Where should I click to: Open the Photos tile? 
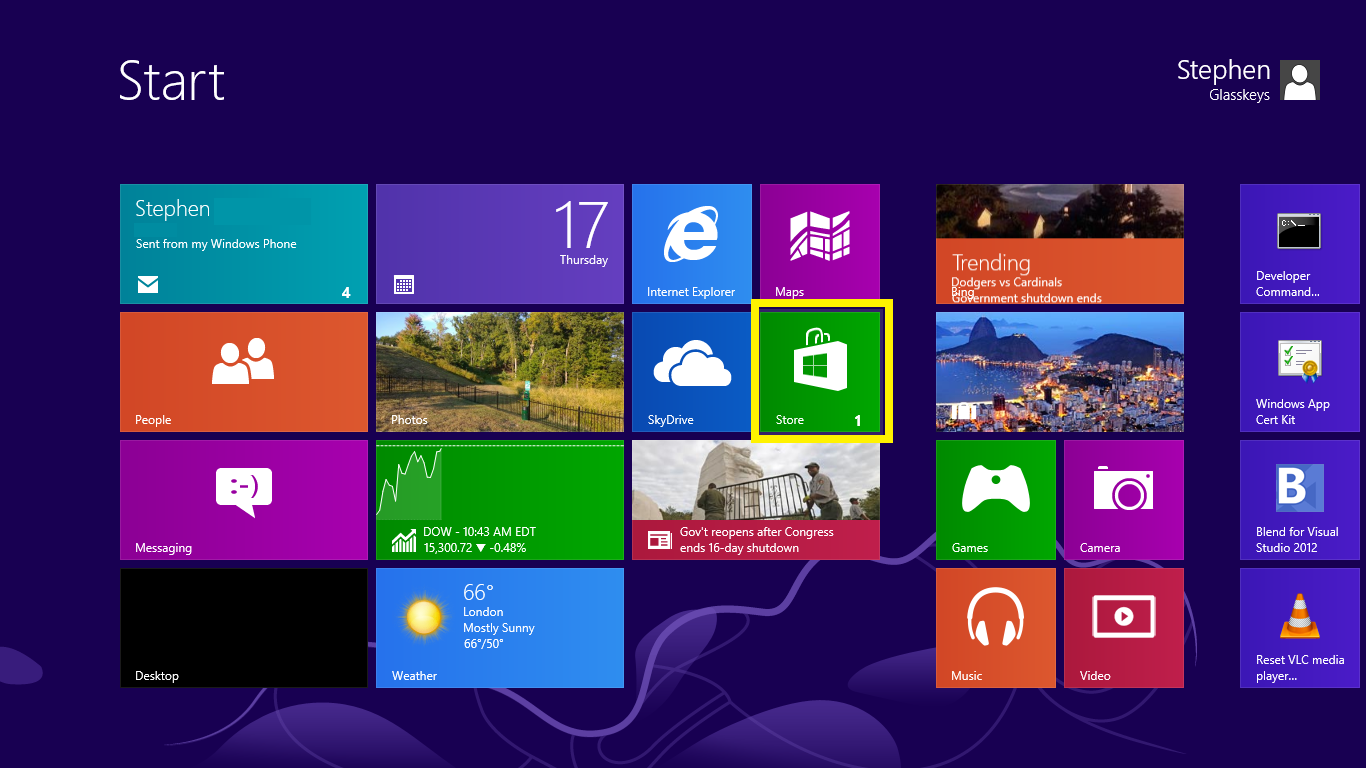pyautogui.click(x=499, y=371)
